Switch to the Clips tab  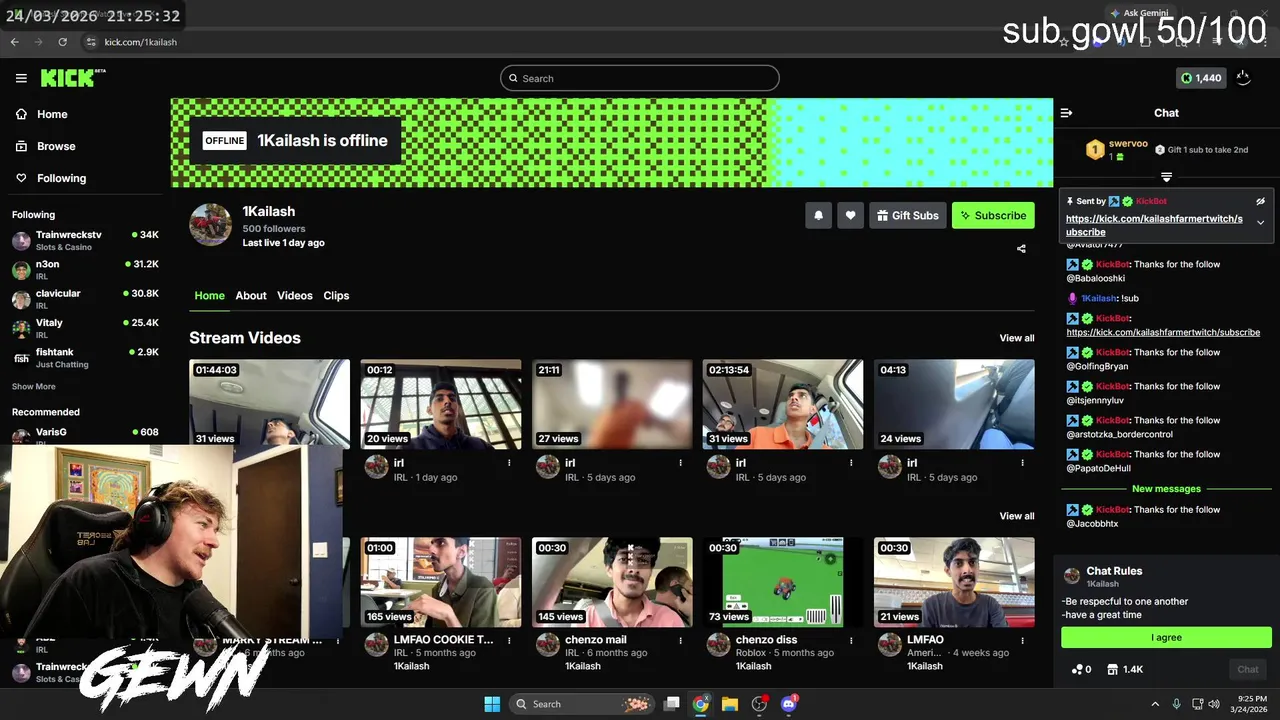(336, 296)
